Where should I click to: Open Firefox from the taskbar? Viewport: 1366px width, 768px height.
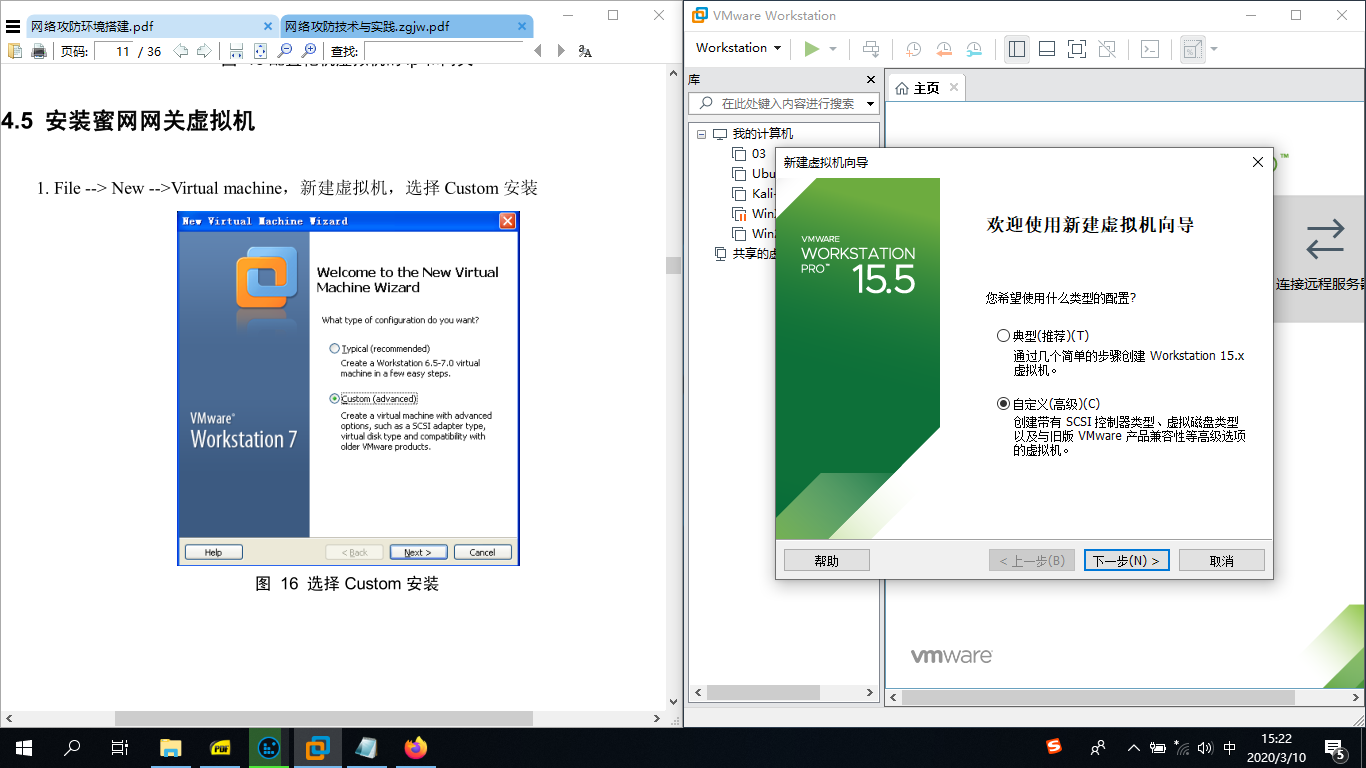coord(416,748)
